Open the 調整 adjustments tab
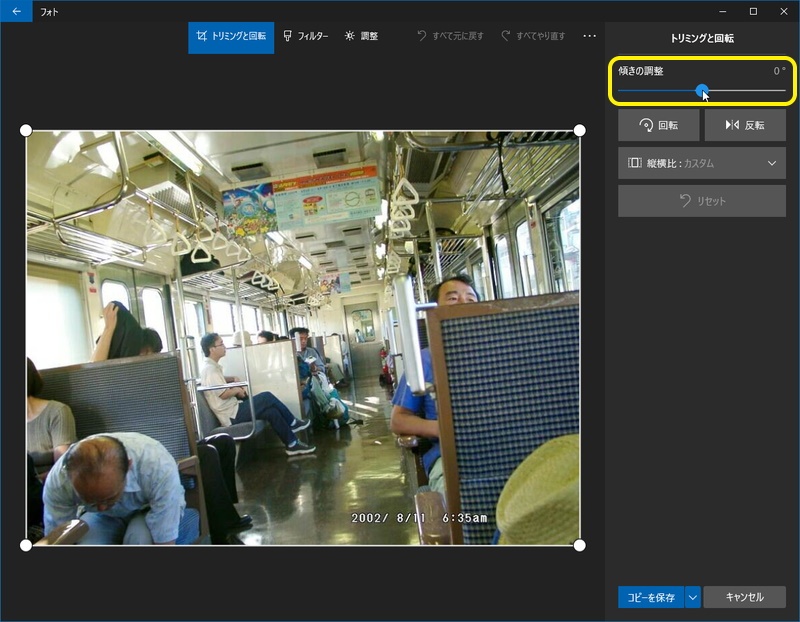Viewport: 800px width, 622px height. pos(361,37)
